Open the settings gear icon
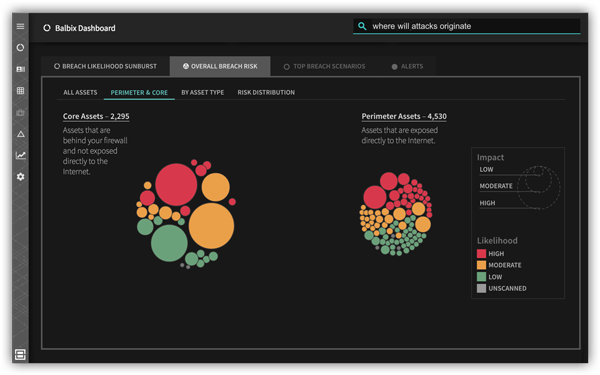Viewport: 600px width, 375px height. pos(21,177)
